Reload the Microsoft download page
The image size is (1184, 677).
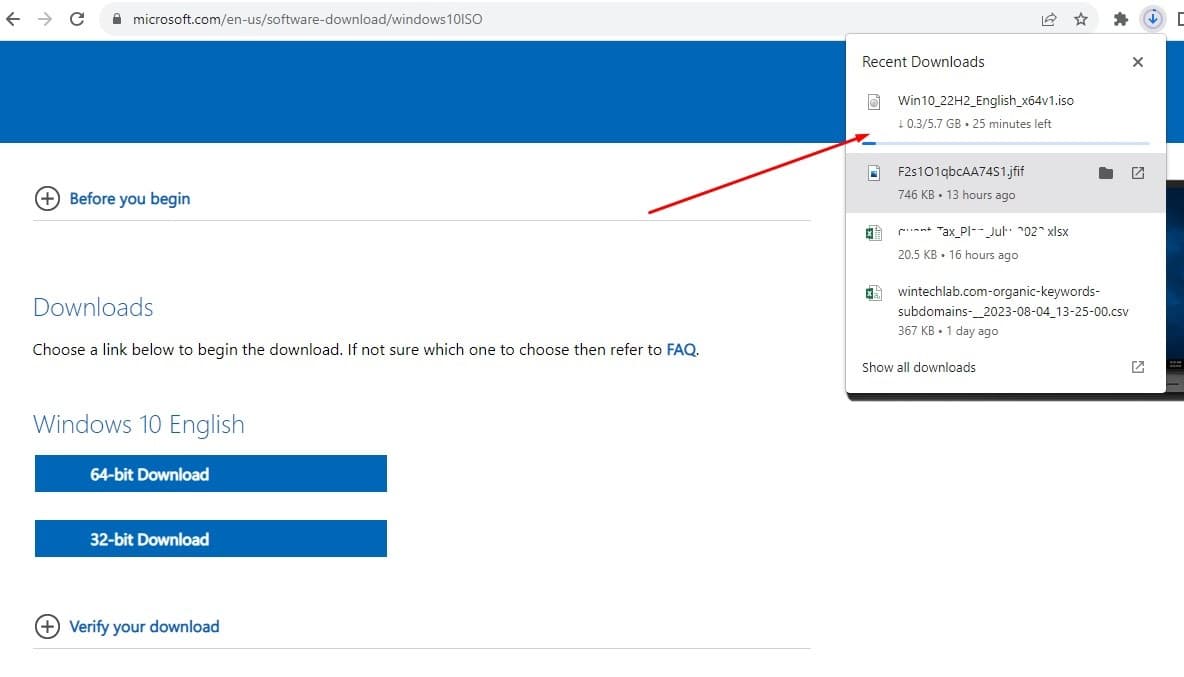[77, 17]
